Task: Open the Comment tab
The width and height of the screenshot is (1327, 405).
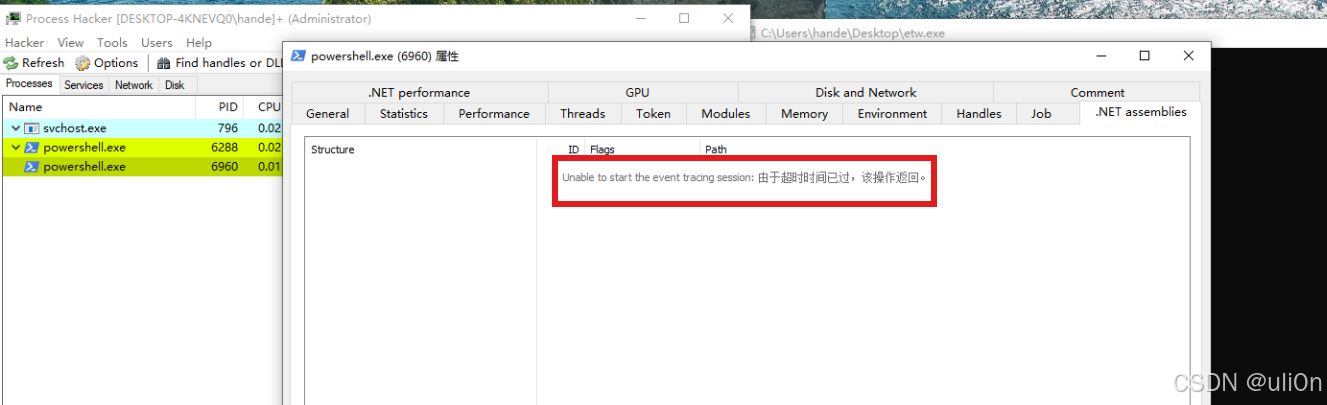Action: pyautogui.click(x=1097, y=92)
